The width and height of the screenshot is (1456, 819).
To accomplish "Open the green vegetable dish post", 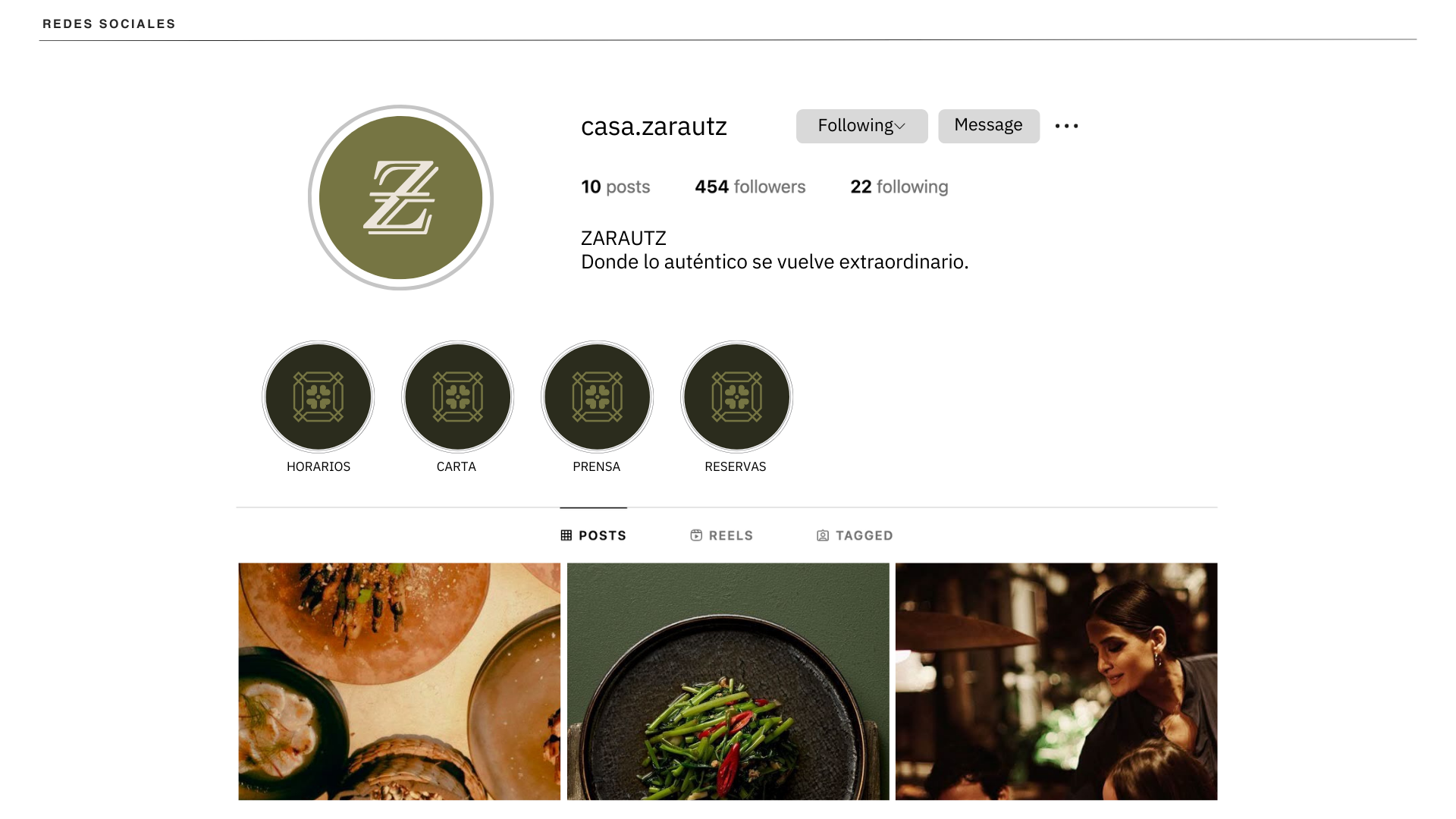I will coord(728,681).
